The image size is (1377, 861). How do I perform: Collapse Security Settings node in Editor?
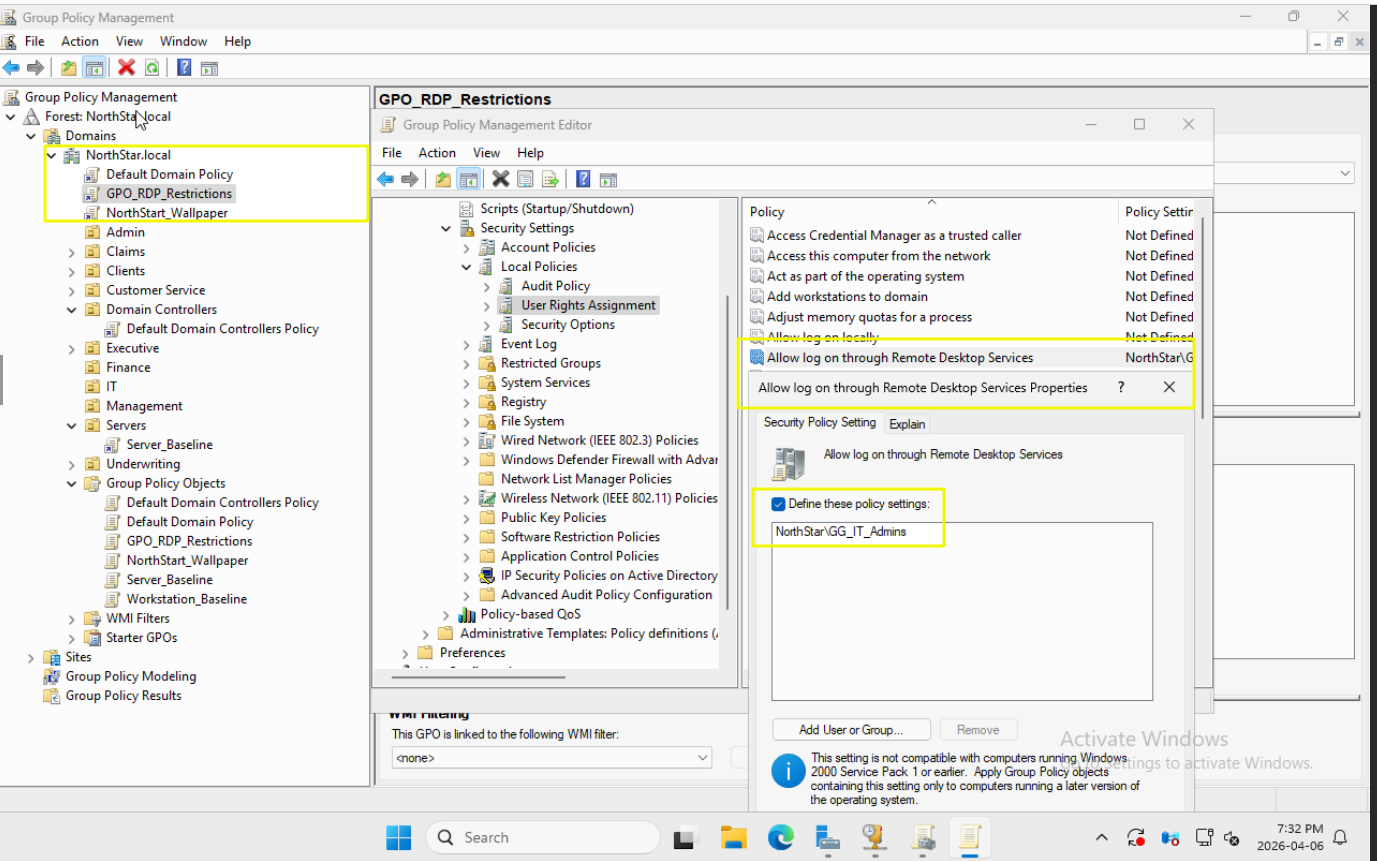[446, 228]
